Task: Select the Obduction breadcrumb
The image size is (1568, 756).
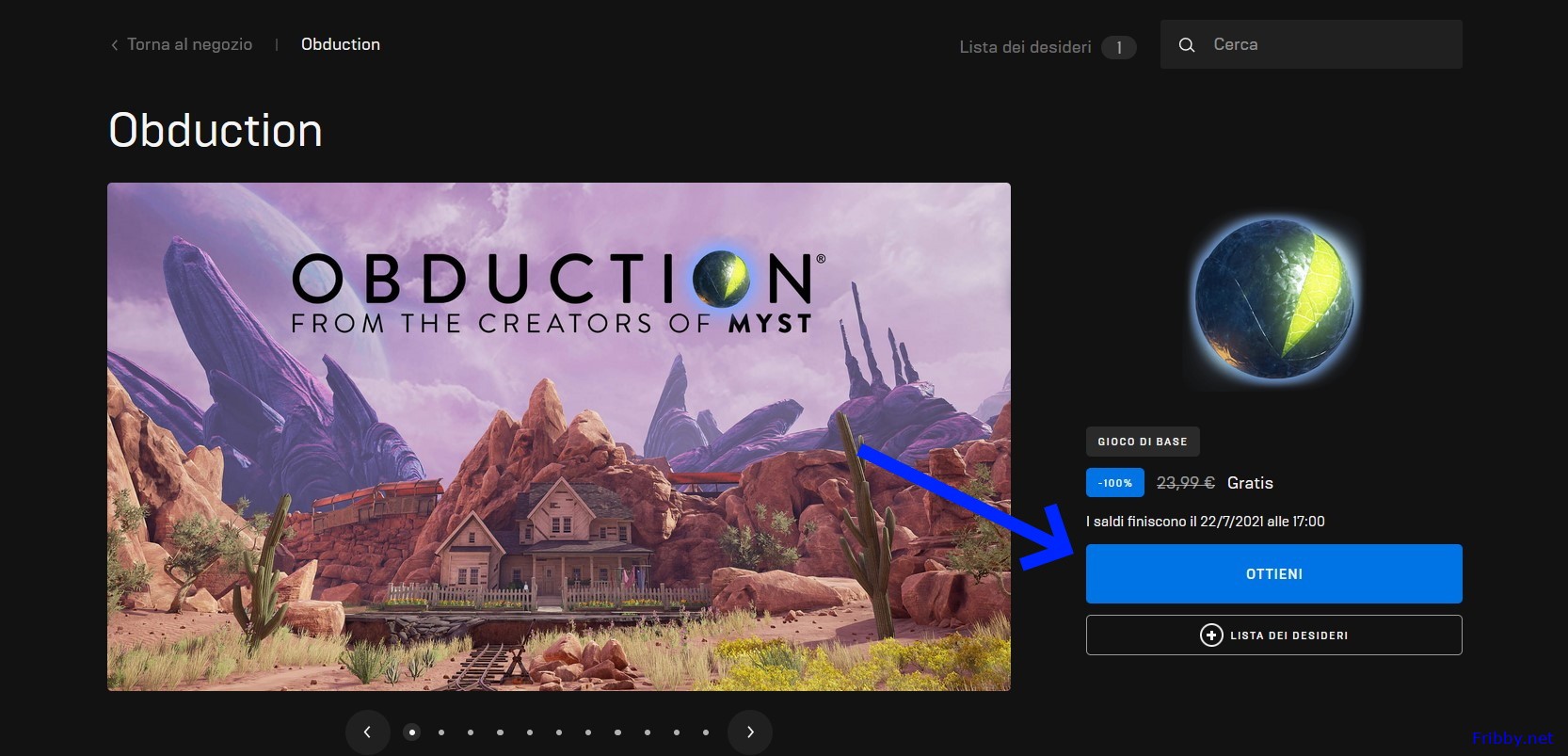Action: (341, 44)
